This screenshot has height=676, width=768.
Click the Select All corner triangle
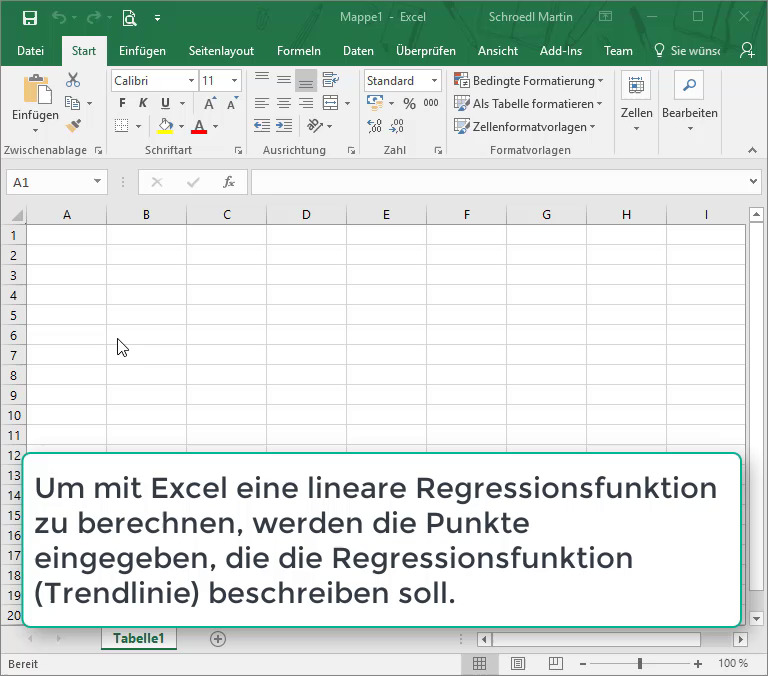(x=17, y=215)
